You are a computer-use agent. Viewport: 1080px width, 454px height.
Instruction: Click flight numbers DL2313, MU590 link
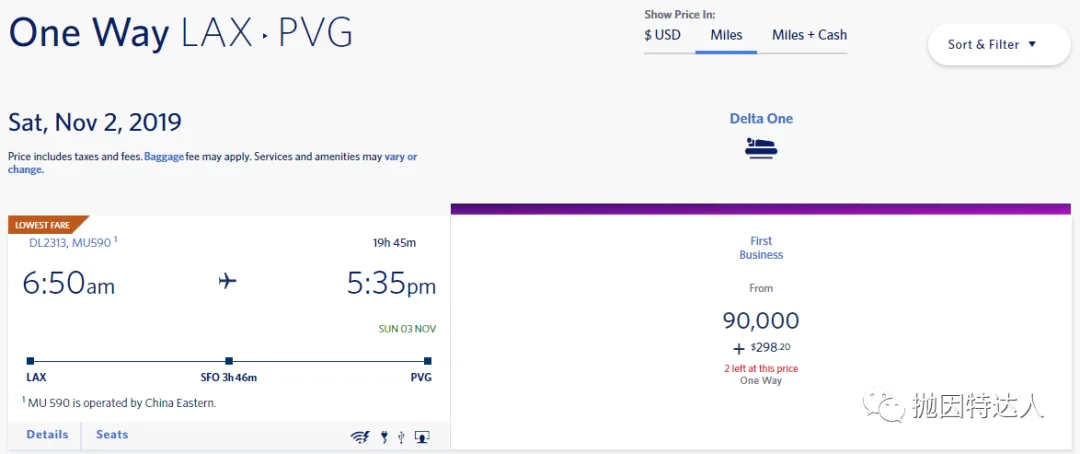pos(70,243)
